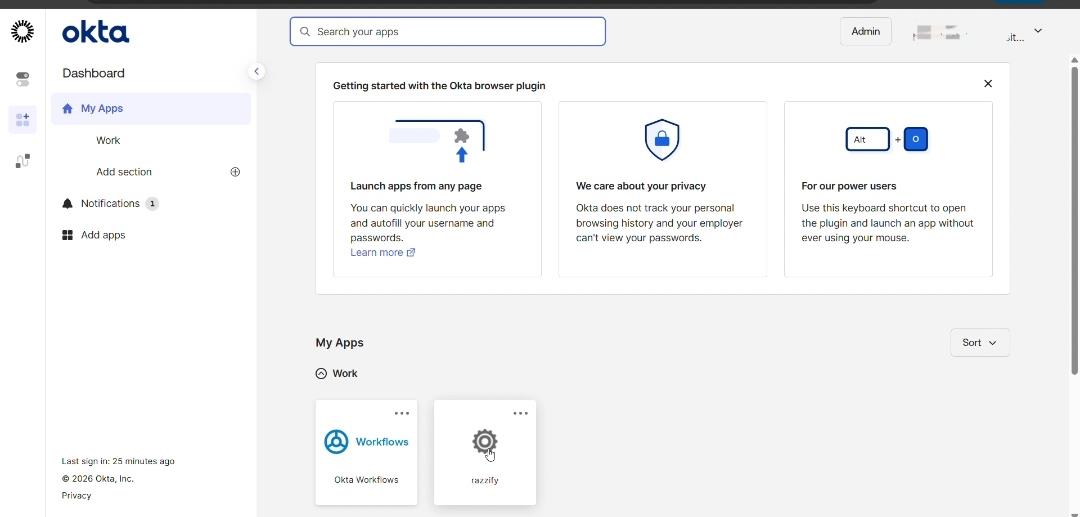This screenshot has height=517, width=1080.
Task: Click the Launch apps from any page heading
Action: [416, 186]
